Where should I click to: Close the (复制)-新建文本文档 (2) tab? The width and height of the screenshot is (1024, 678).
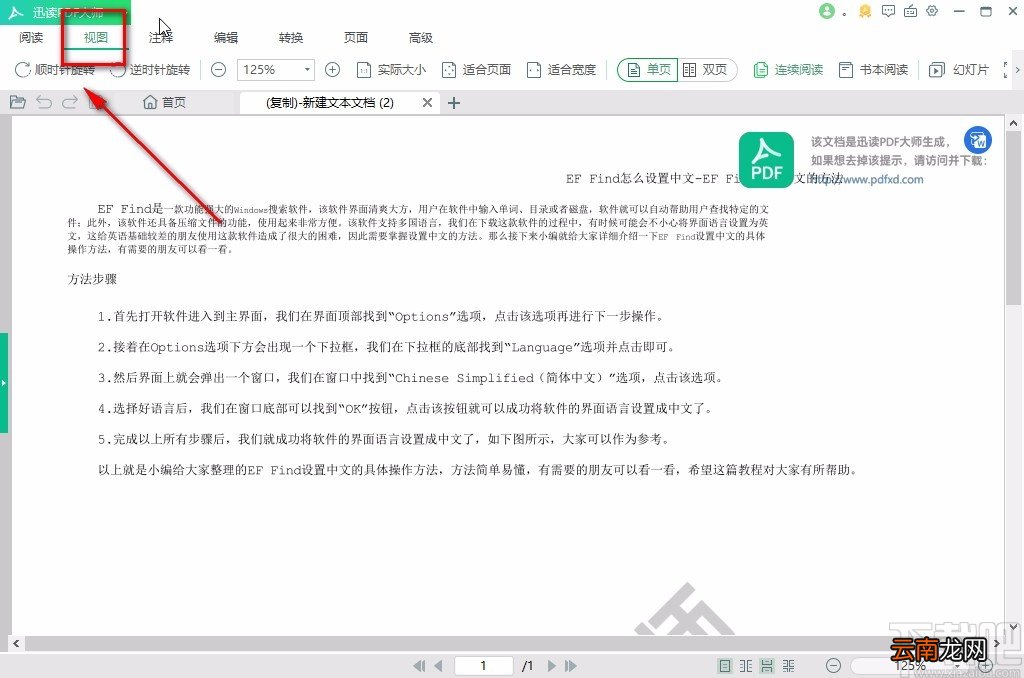[x=427, y=103]
